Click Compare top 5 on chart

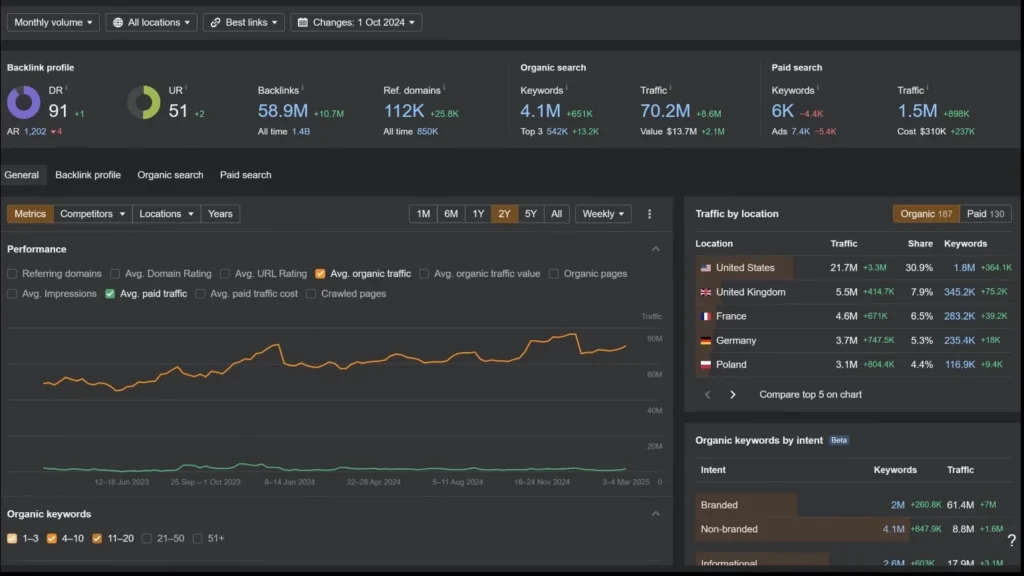(810, 395)
